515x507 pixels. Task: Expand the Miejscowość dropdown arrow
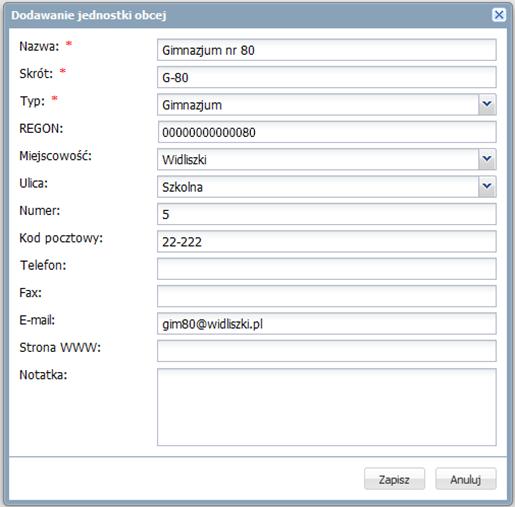click(x=487, y=159)
